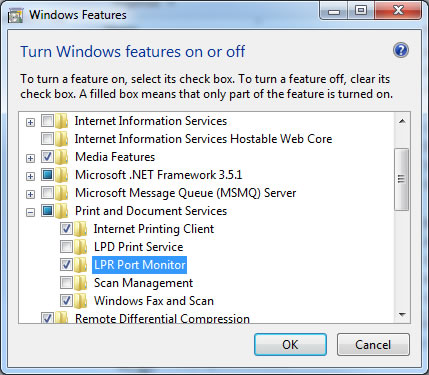Select the Print and Document Services label
This screenshot has width=429, height=375.
click(151, 211)
